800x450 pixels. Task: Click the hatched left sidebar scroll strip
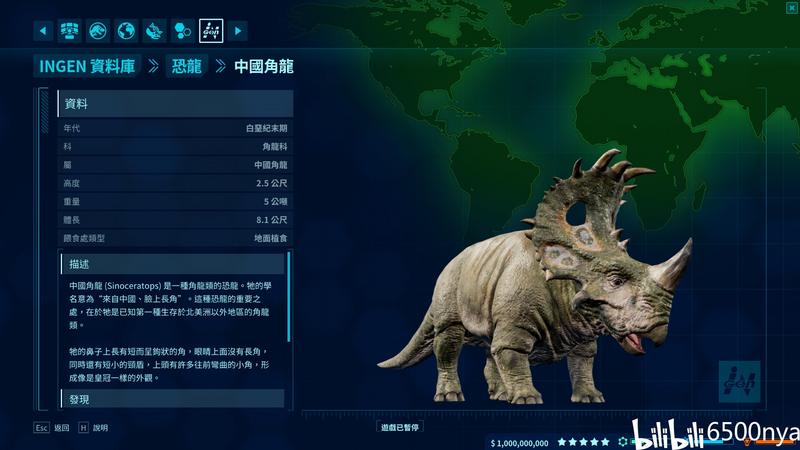click(x=44, y=111)
